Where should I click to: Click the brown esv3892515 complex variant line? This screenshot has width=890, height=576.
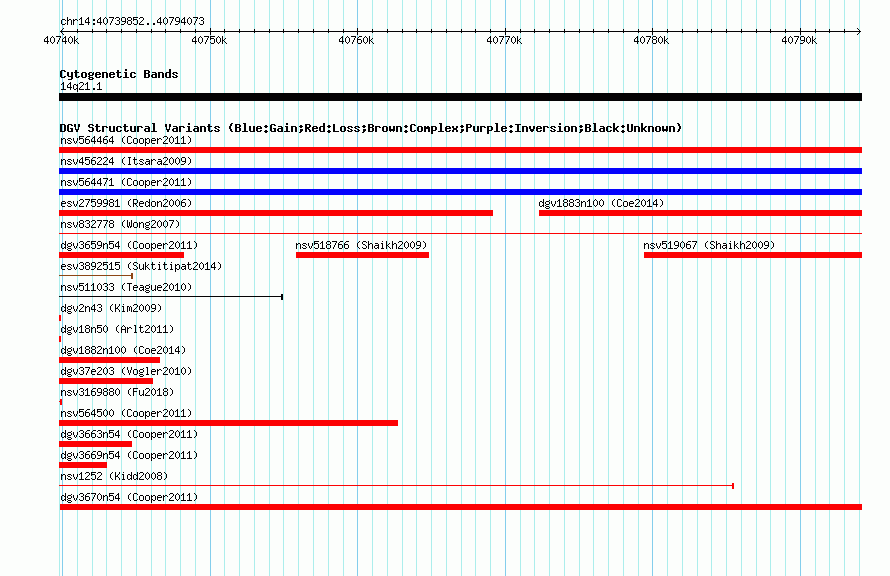point(96,276)
